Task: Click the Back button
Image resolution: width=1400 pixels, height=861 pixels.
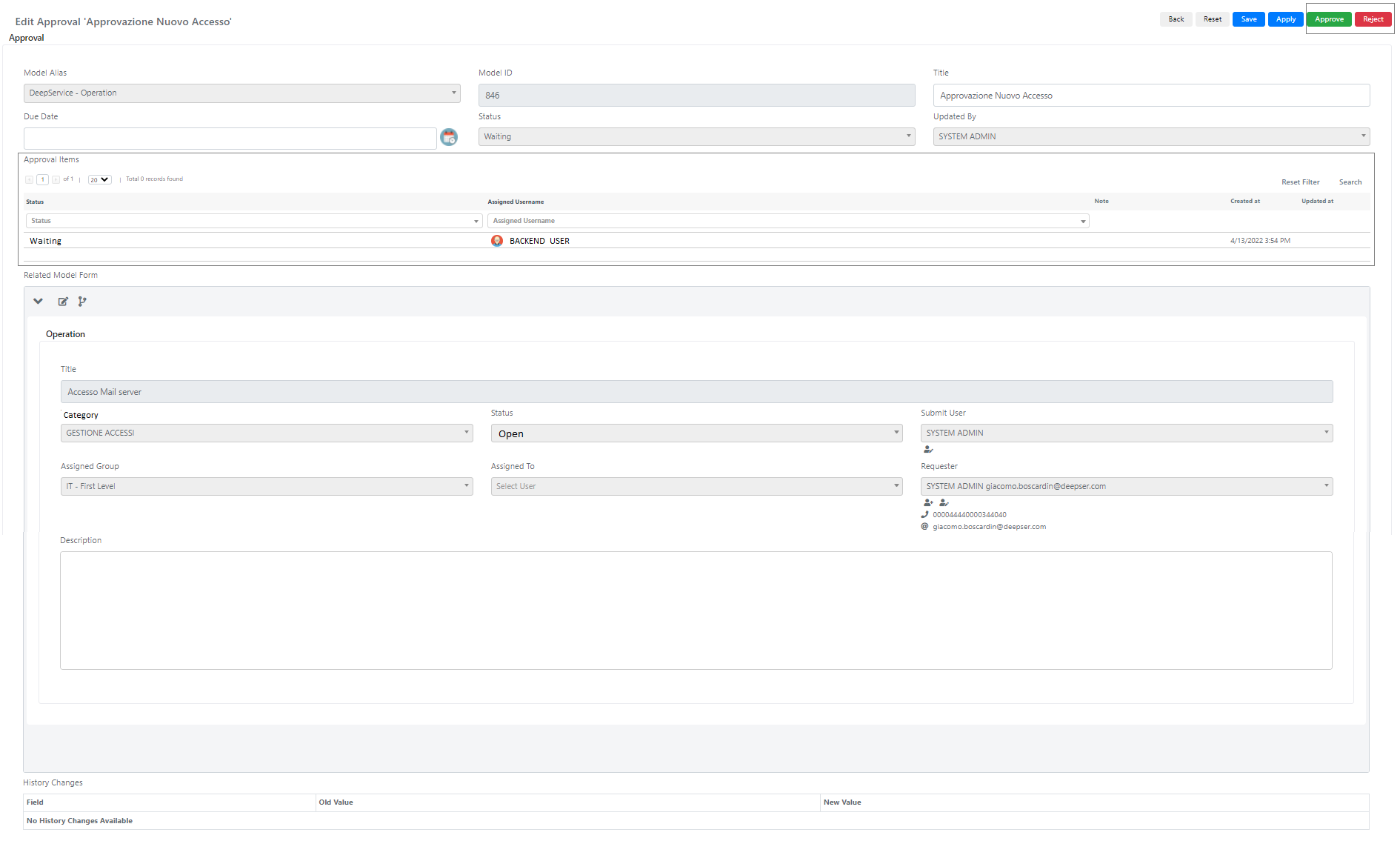Action: tap(1176, 19)
